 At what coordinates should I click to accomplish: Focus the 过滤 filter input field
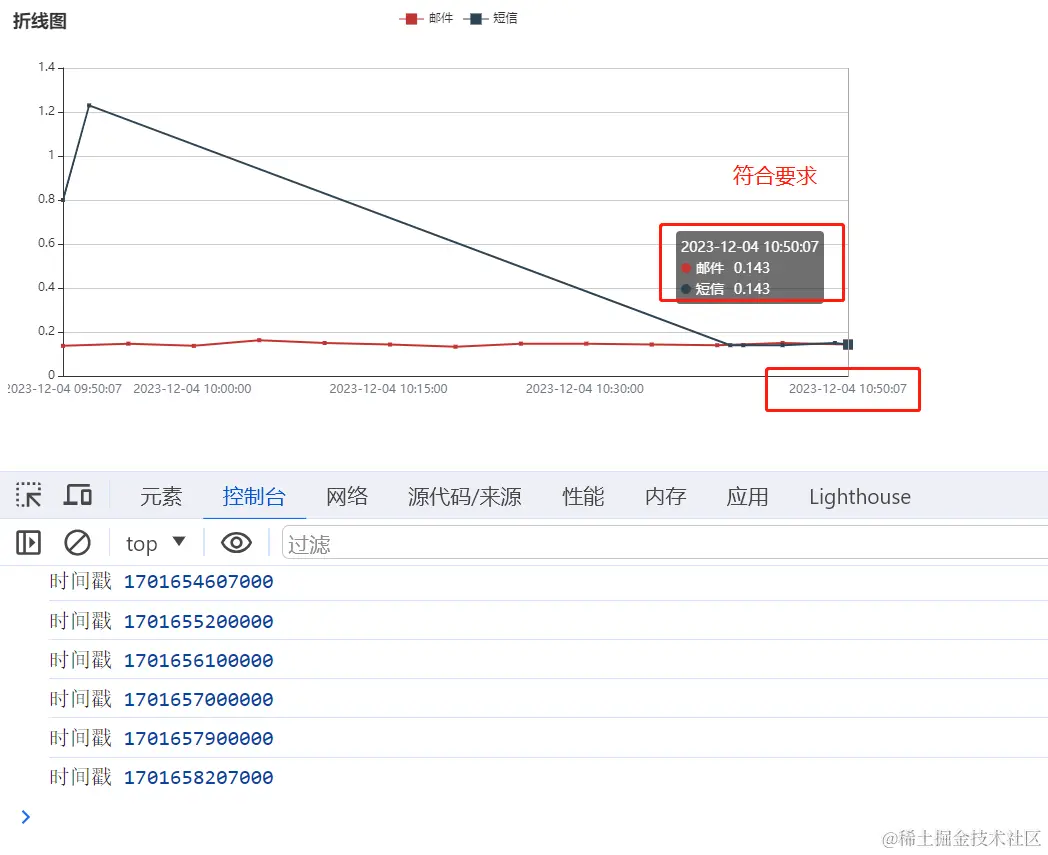665,543
